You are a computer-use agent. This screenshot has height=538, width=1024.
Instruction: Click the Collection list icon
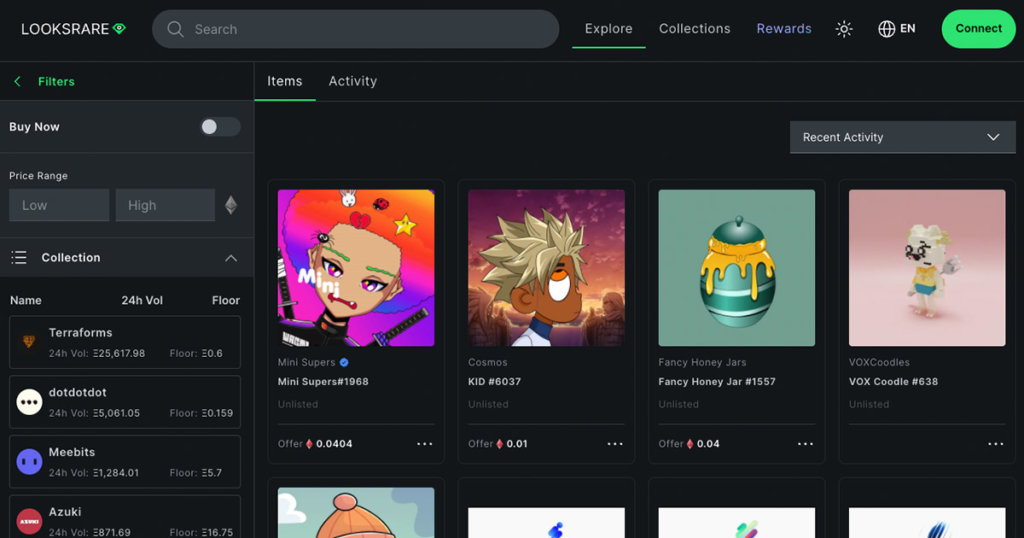pyautogui.click(x=19, y=258)
